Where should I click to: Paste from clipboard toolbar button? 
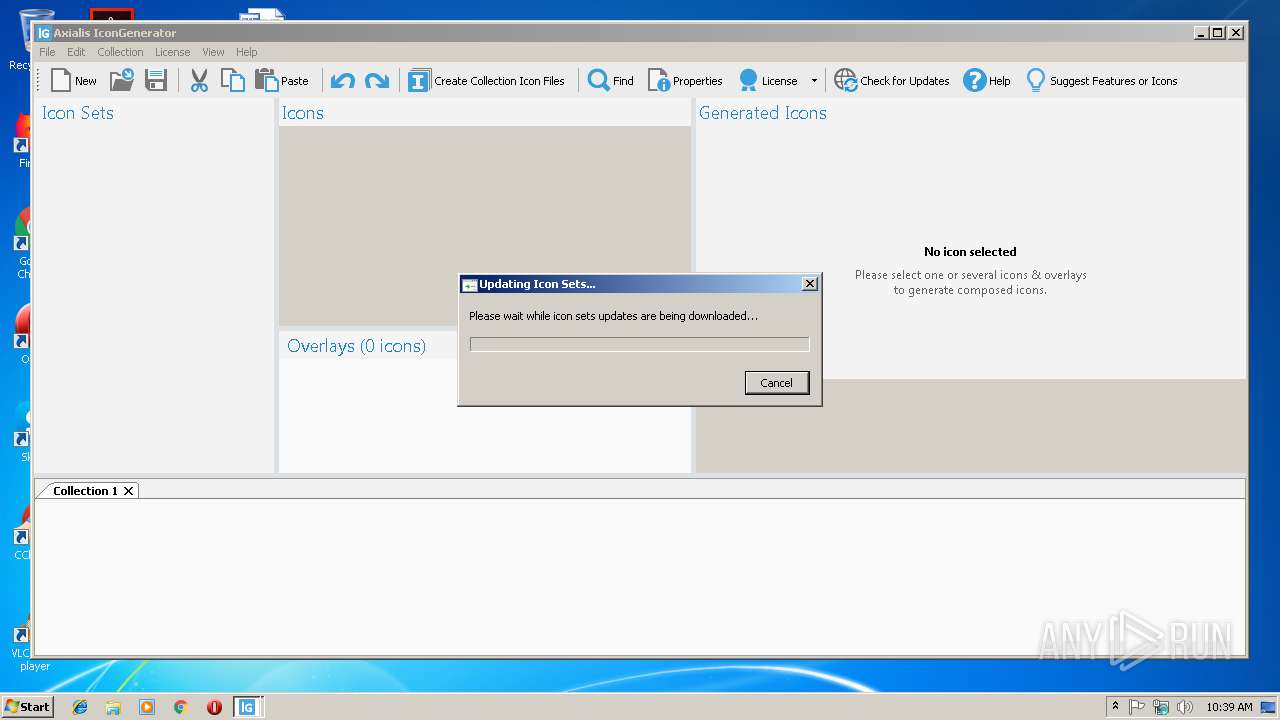[282, 81]
